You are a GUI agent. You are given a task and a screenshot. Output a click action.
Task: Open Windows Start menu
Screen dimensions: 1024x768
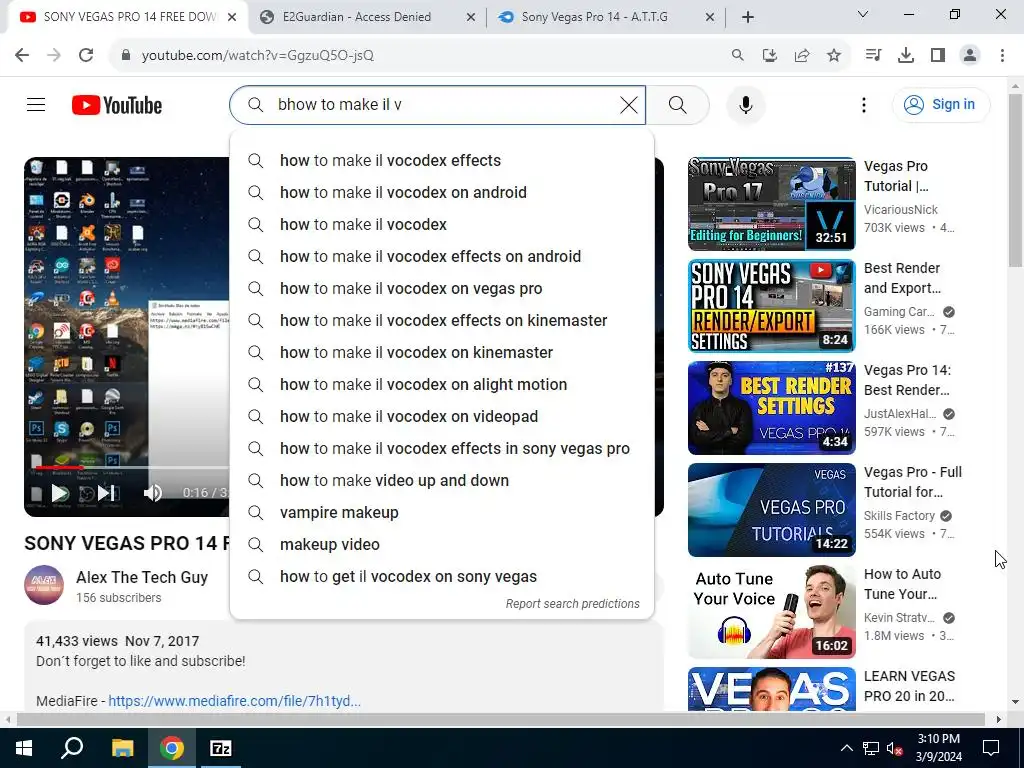click(x=24, y=748)
